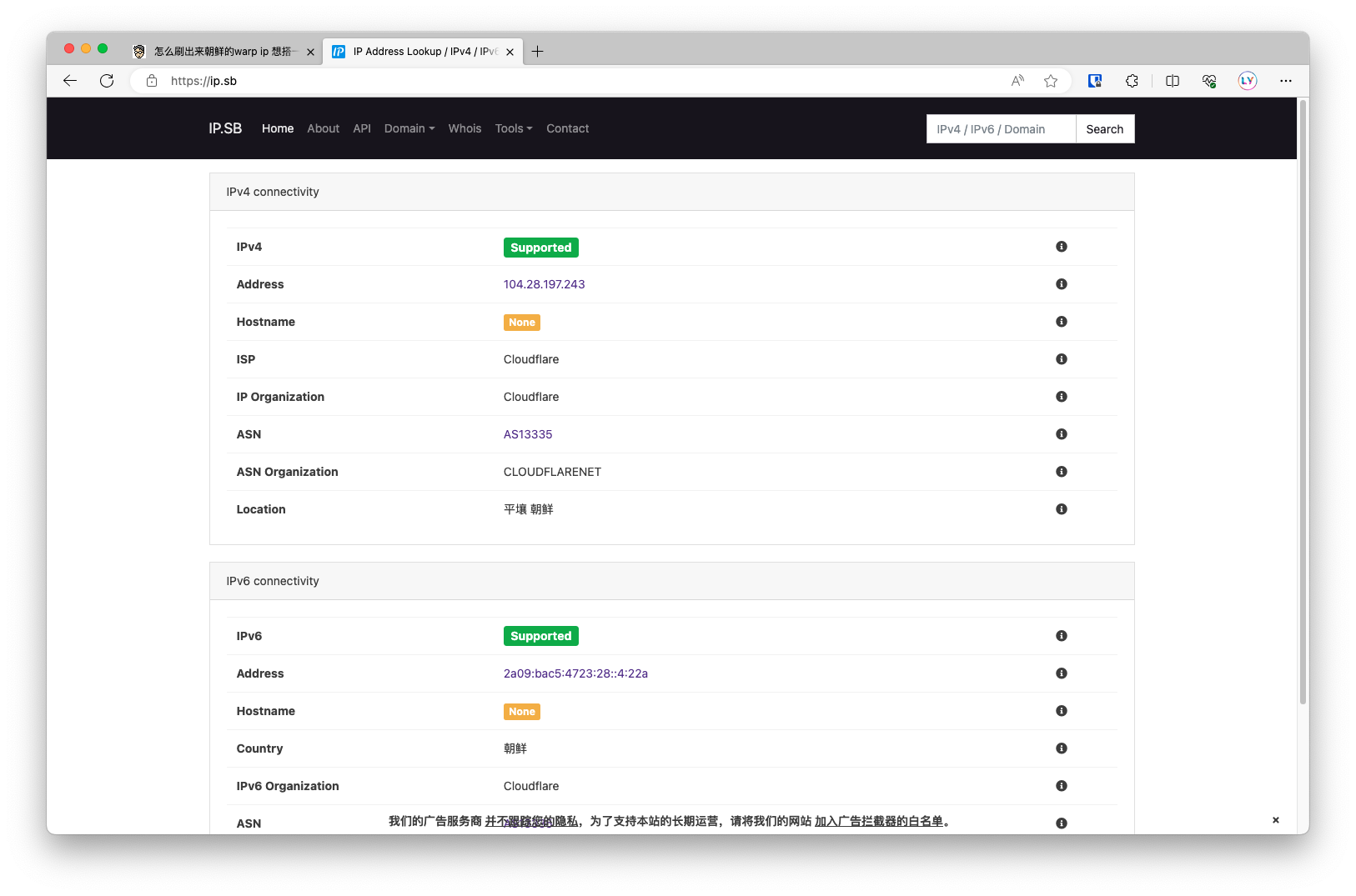Screen dimensions: 1356x896
Task: Open the Bitwarden shield extension icon
Action: click(x=1095, y=81)
